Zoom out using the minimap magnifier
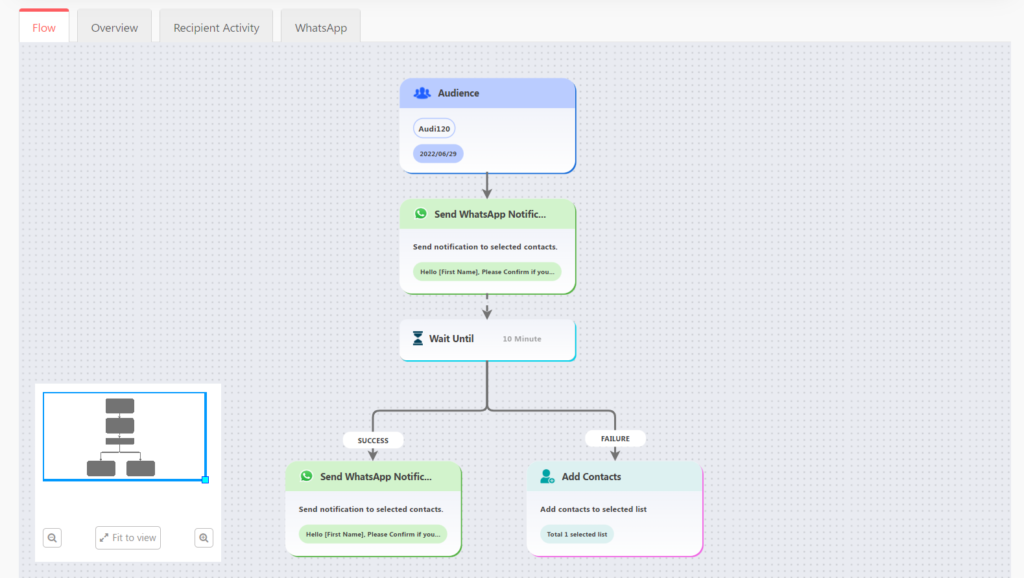Viewport: 1024px width, 578px height. coord(53,538)
